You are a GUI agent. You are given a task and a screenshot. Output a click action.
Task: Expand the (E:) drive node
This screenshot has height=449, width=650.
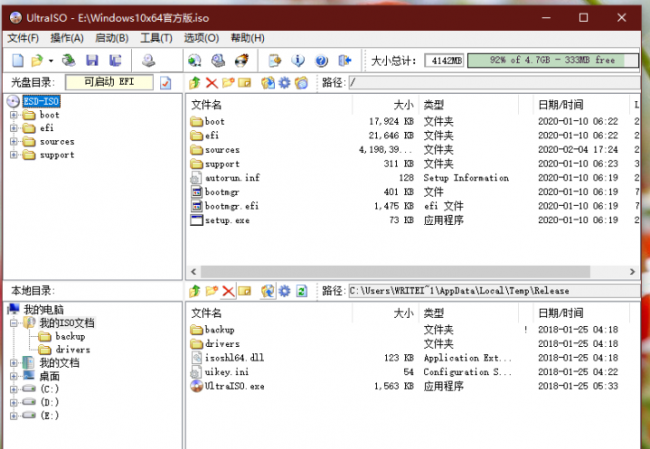click(x=14, y=416)
